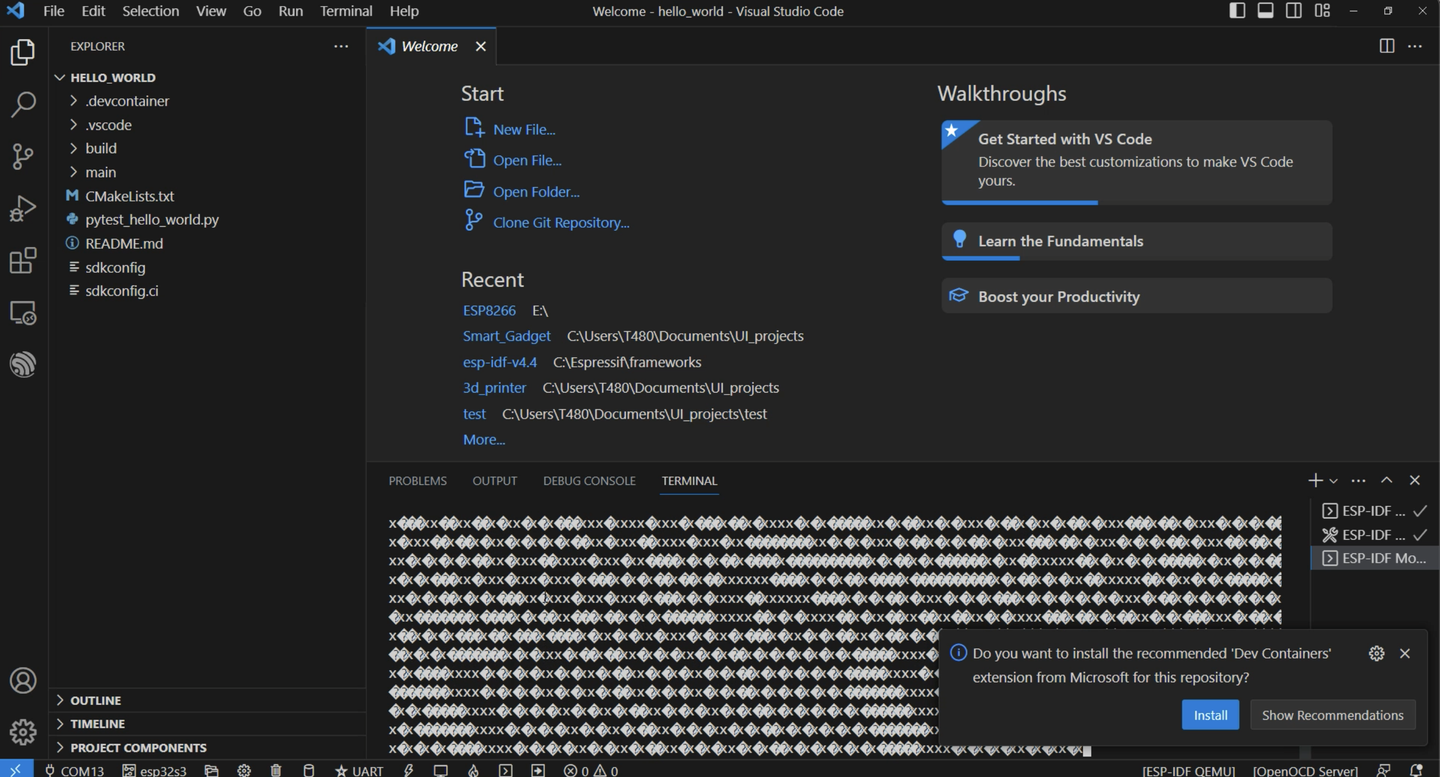Viewport: 1440px width, 777px height.
Task: Click the full clean trash icon in status bar
Action: tap(276, 770)
